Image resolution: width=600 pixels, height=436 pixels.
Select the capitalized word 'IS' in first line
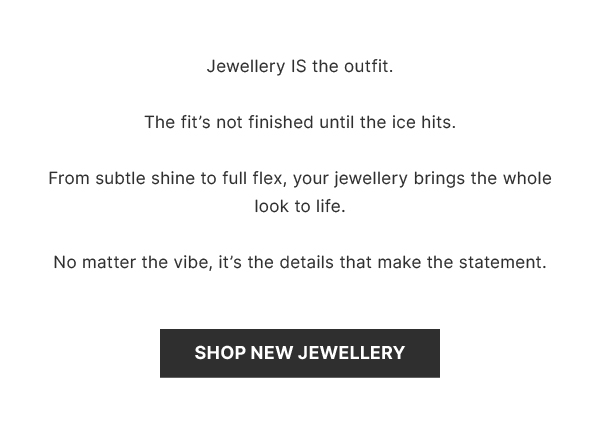point(298,66)
